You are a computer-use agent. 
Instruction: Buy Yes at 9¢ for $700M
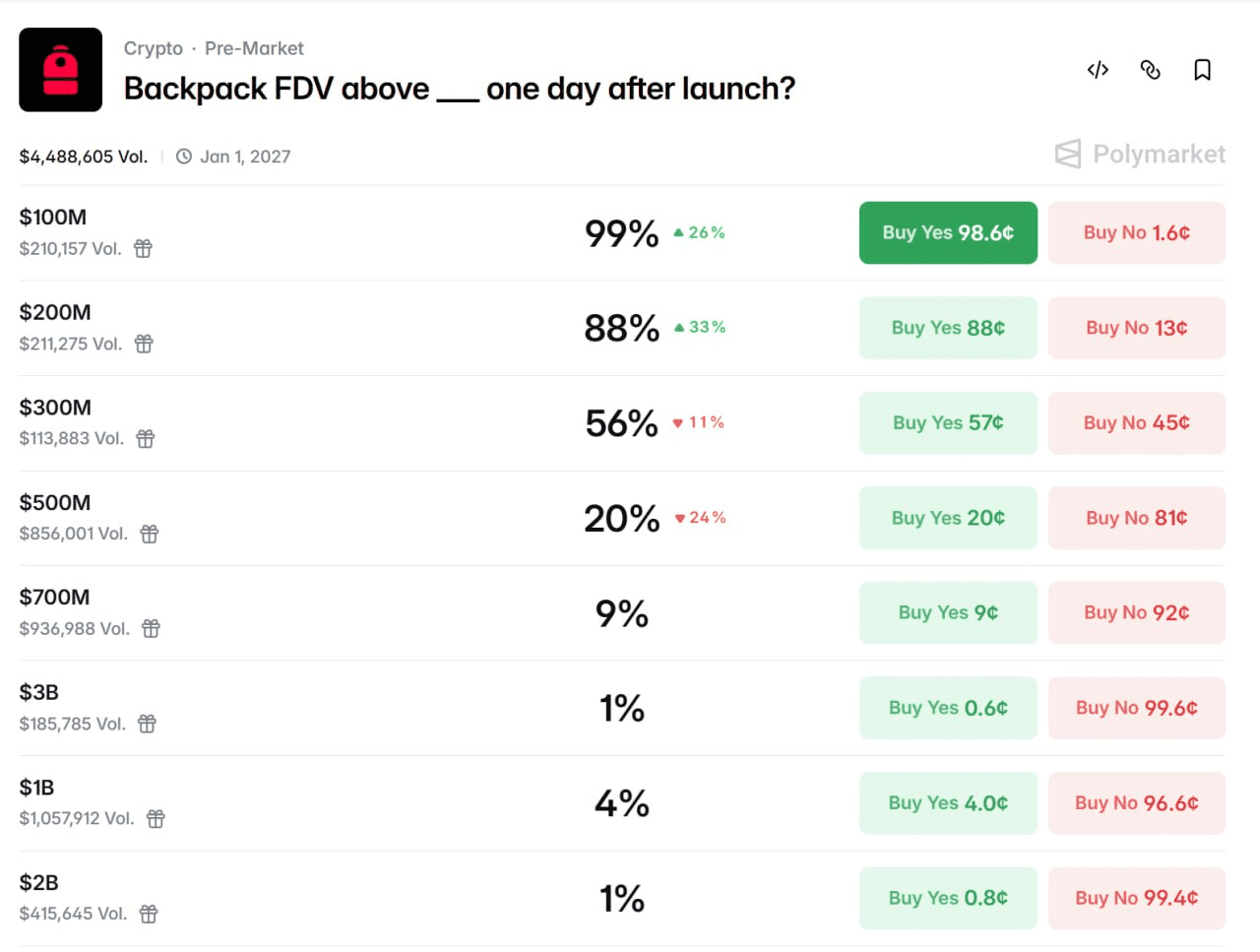(x=948, y=612)
